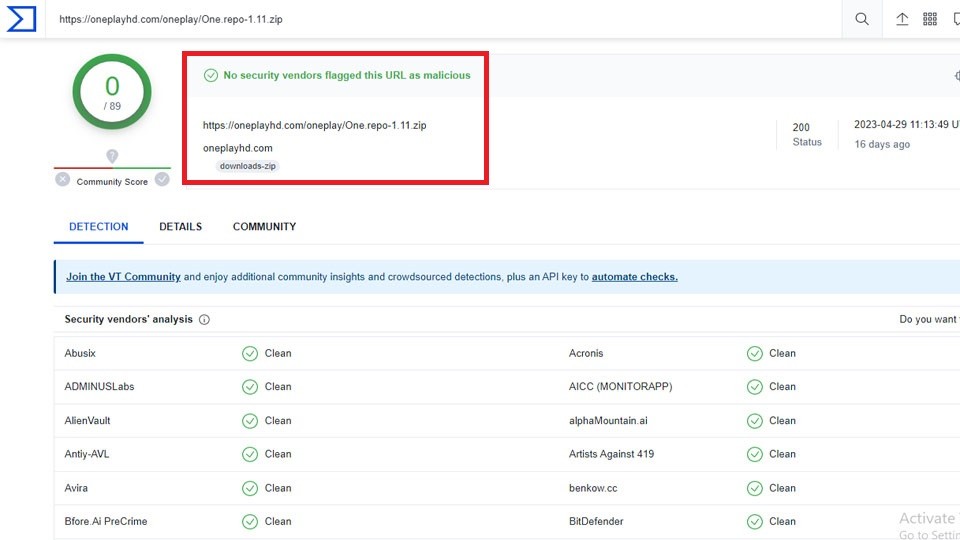Vote positive with the check community score icon
The image size is (960, 540).
pos(162,179)
